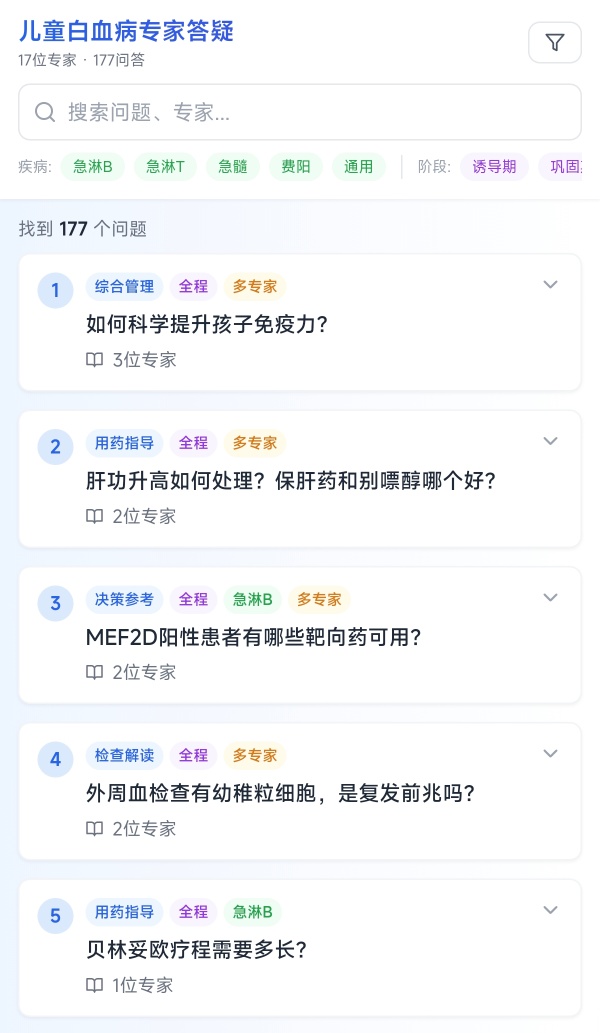Open question 外周血检查有幼稚粒细胞，是复发前兆吗？
600x1033 pixels.
tap(280, 793)
